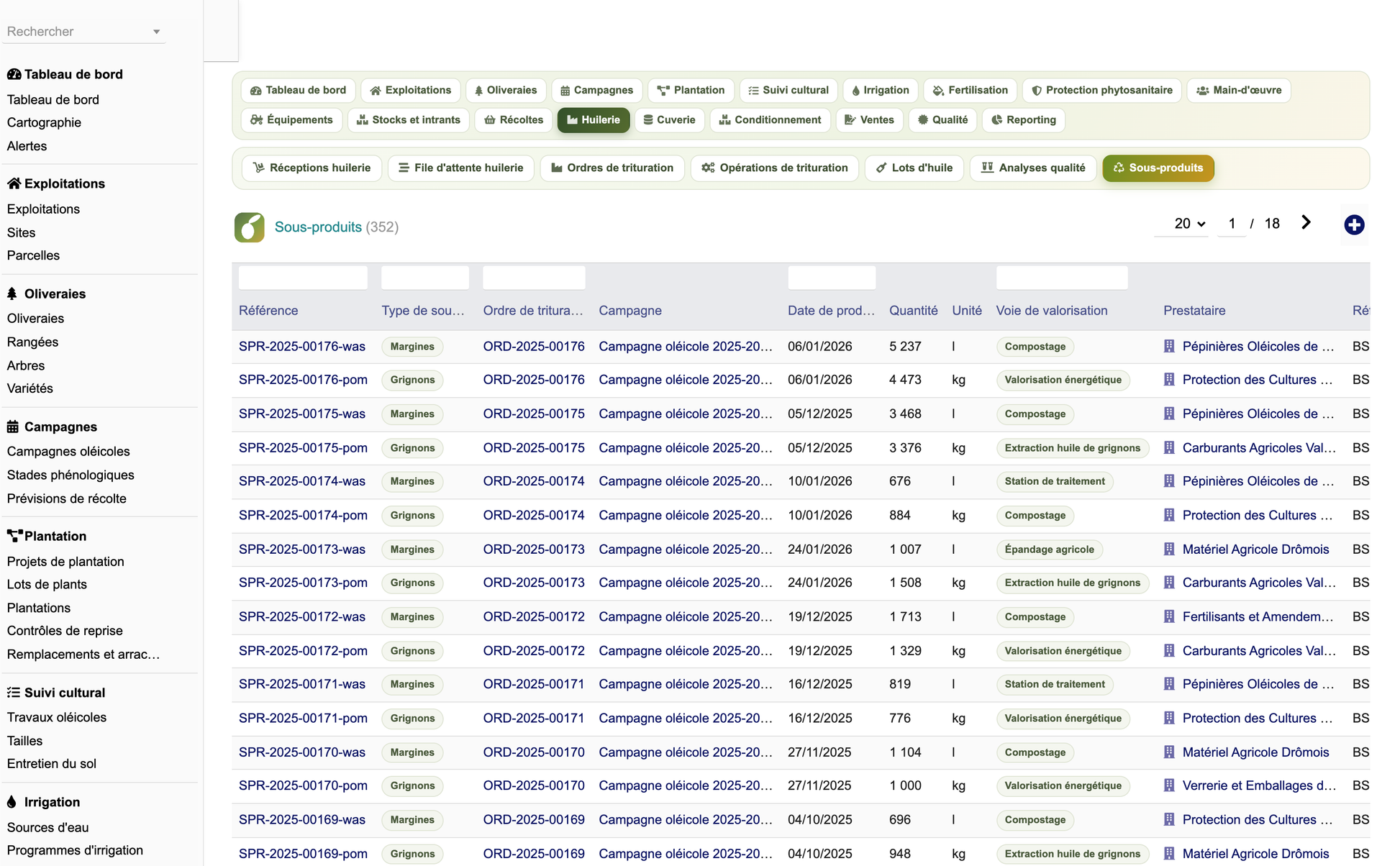Add a new sous-produit with plus icon
This screenshot has width=1400, height=866.
point(1353,225)
